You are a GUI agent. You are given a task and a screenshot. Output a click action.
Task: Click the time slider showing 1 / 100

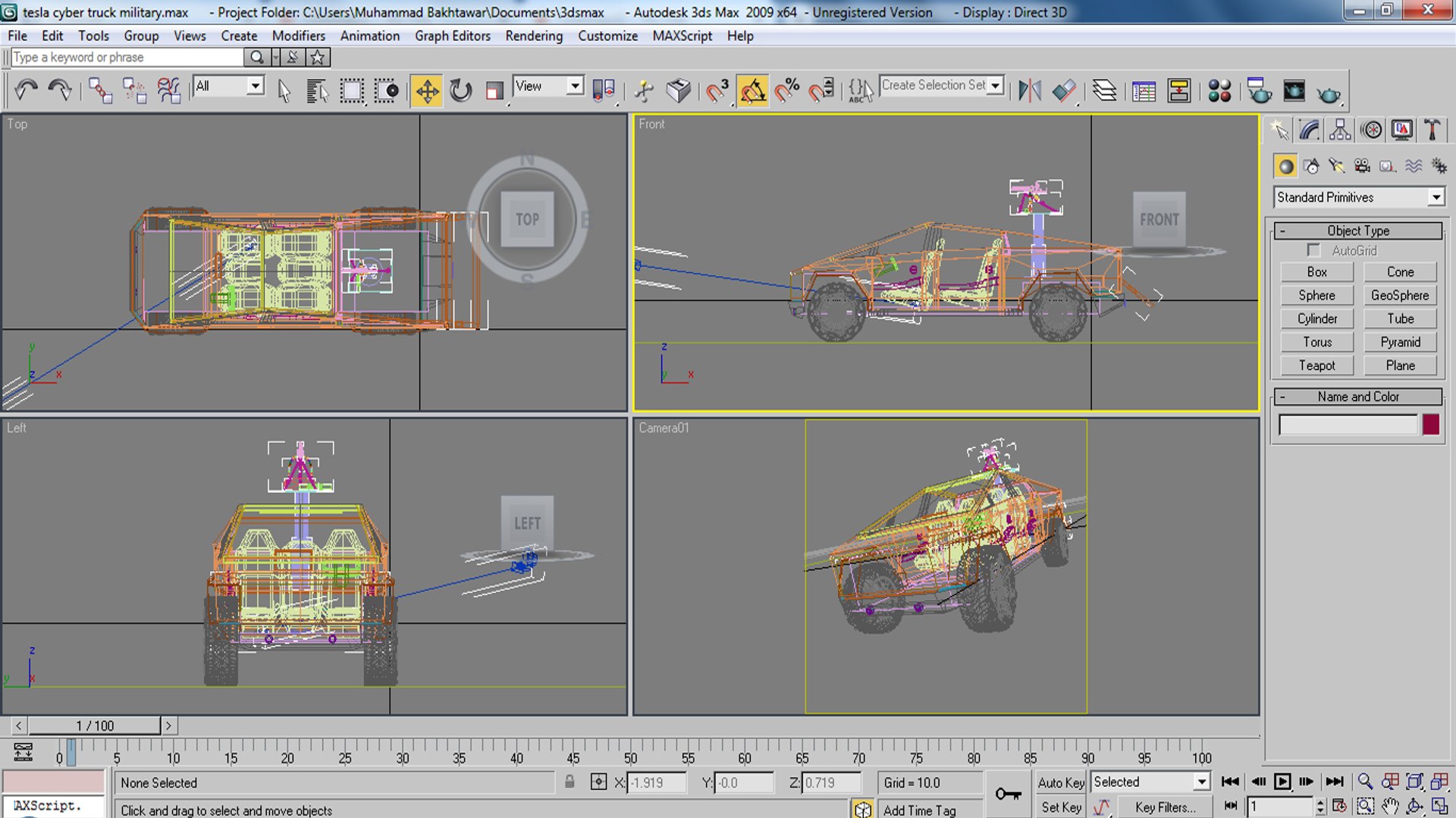coord(95,726)
